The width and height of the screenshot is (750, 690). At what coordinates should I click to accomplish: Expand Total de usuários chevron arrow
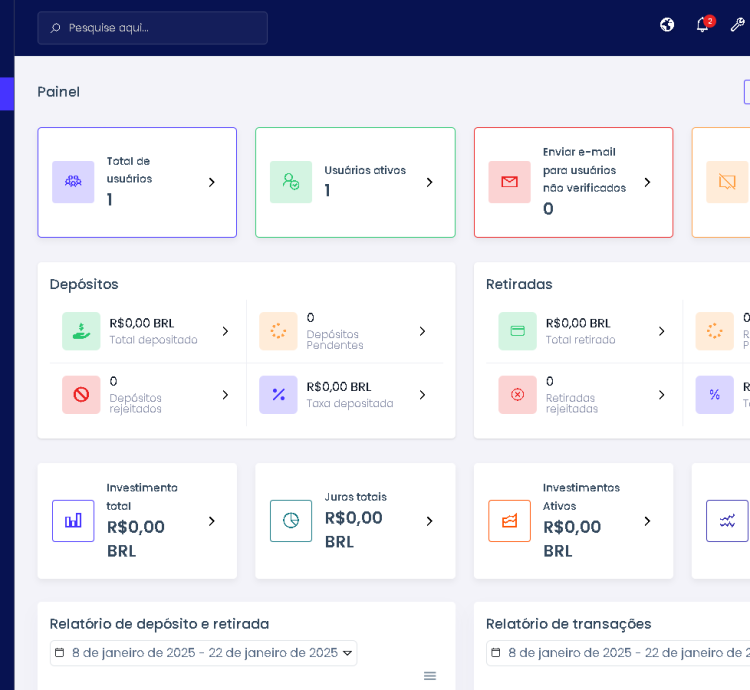(211, 182)
